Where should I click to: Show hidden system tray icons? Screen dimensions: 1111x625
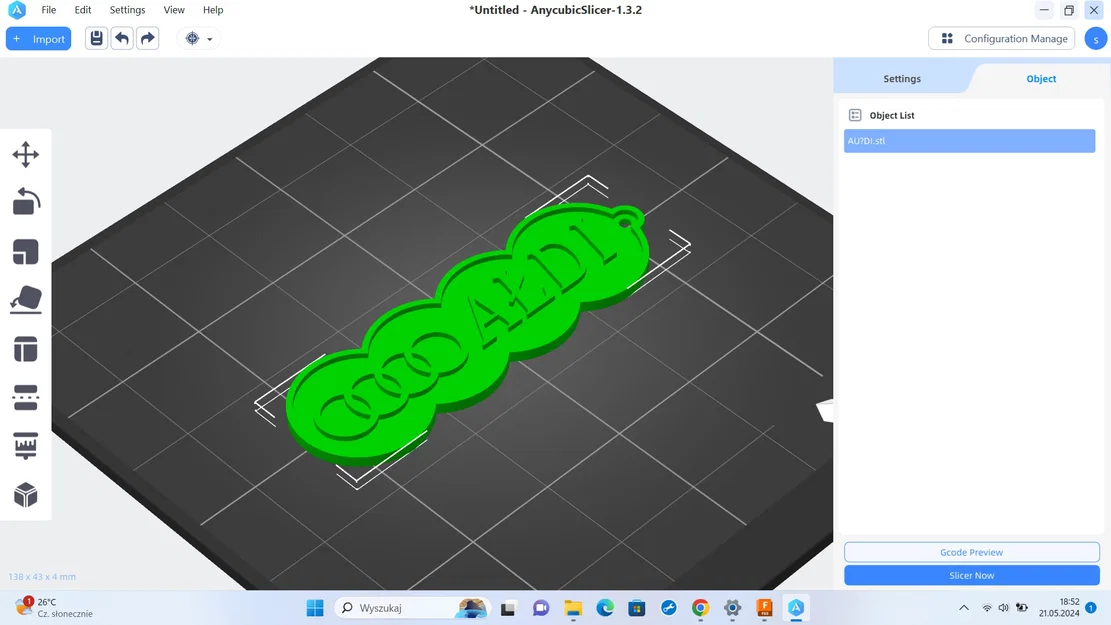pos(964,608)
